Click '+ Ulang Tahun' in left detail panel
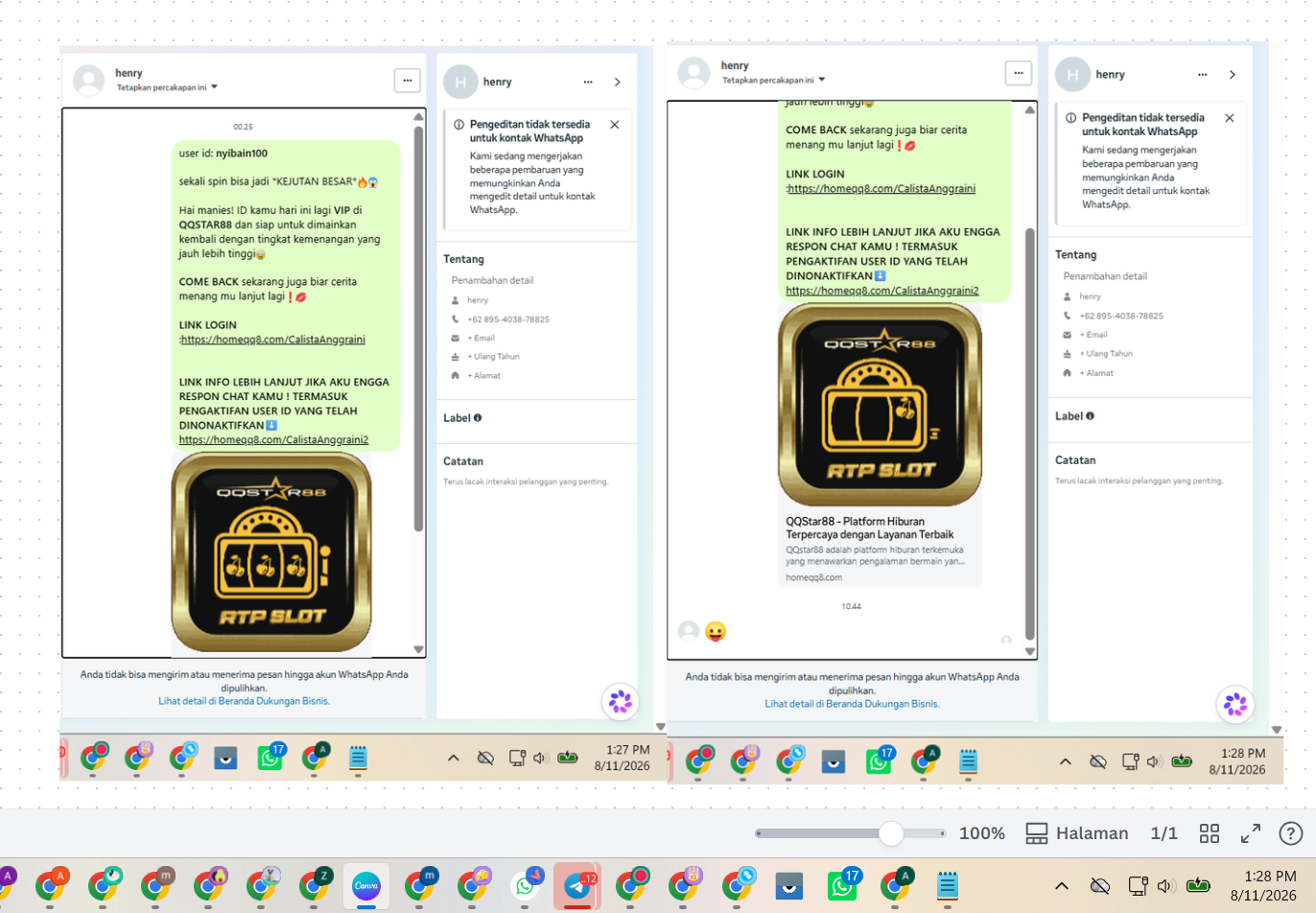The image size is (1316, 913). pyautogui.click(x=494, y=357)
